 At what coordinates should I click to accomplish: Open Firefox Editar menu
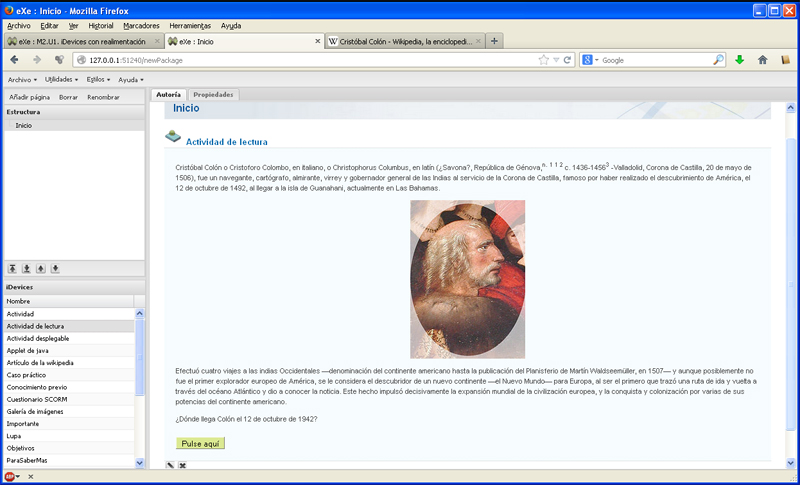coord(49,25)
